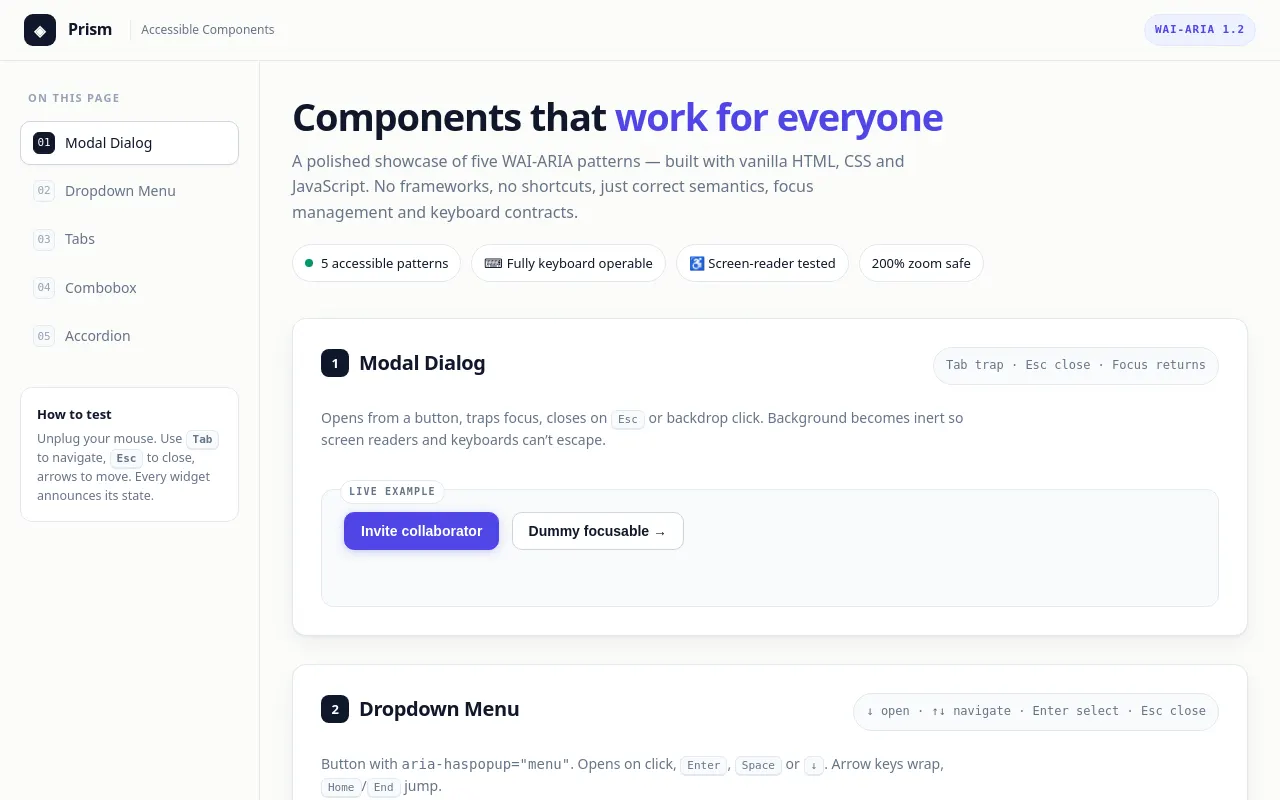Click the 'ON THIS PAGE' label
1280x800 pixels.
74,98
